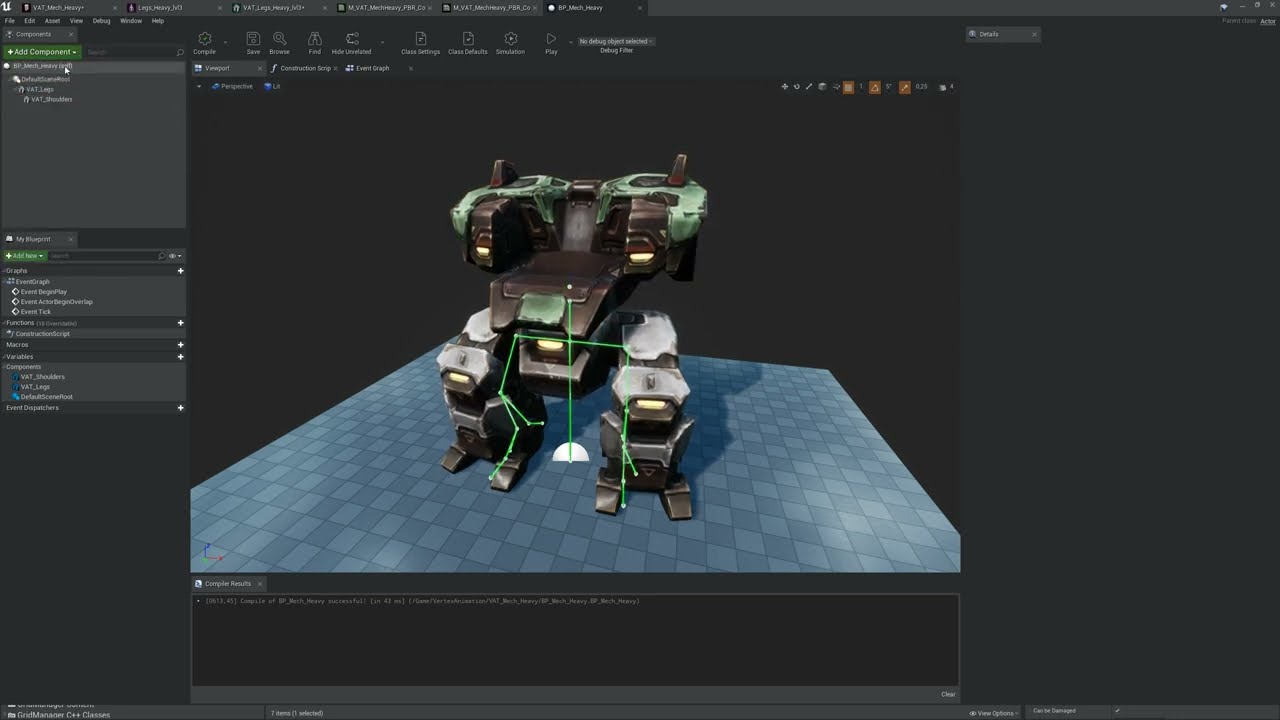This screenshot has height=720, width=1280.
Task: Open the Debug menu
Action: pos(101,21)
